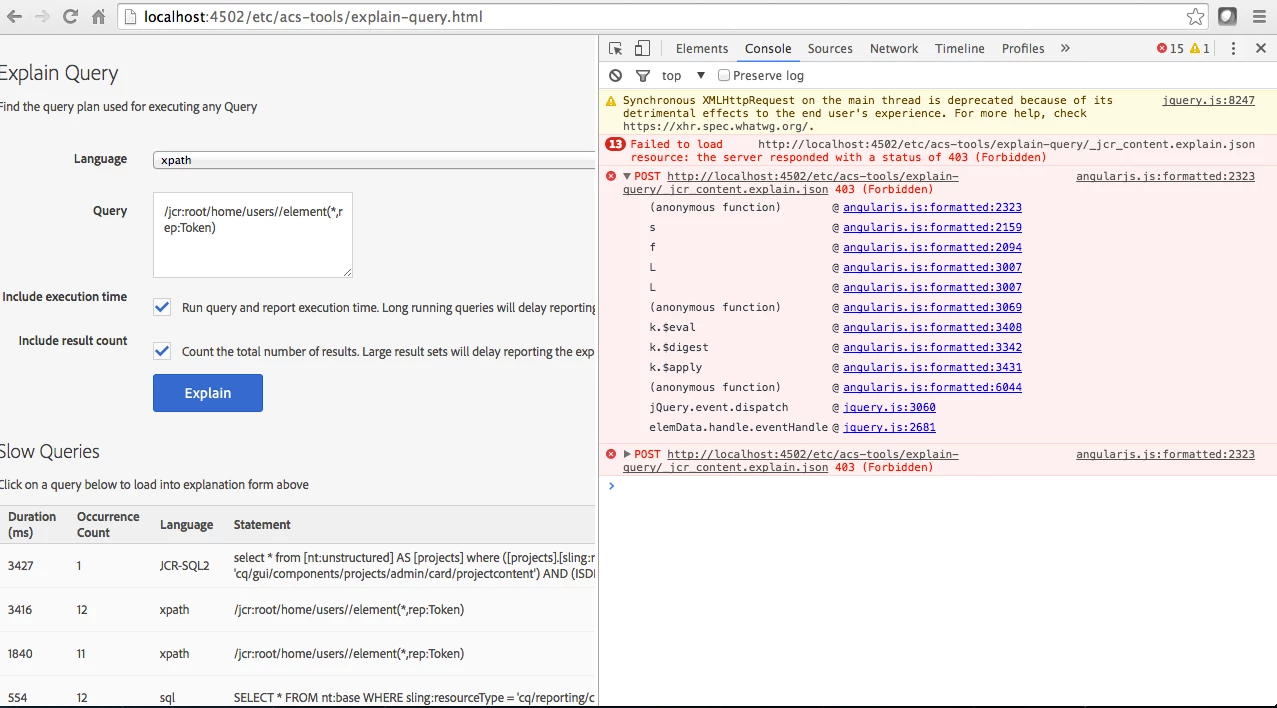This screenshot has height=708, width=1277.
Task: Click the blue Explain button
Action: 208,393
